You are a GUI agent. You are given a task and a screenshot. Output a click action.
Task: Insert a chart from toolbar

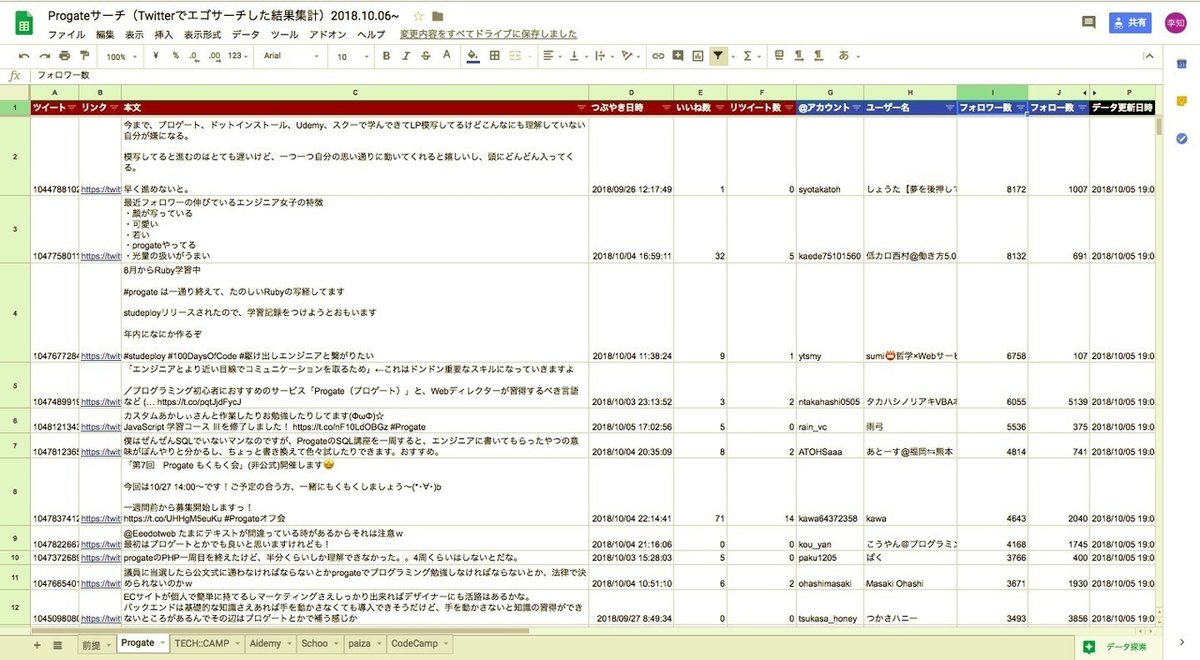[x=698, y=56]
